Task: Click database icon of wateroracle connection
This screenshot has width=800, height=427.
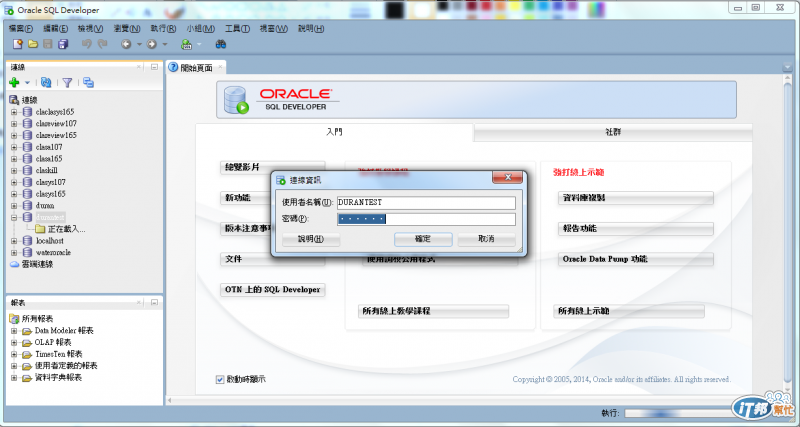Action: pyautogui.click(x=27, y=253)
